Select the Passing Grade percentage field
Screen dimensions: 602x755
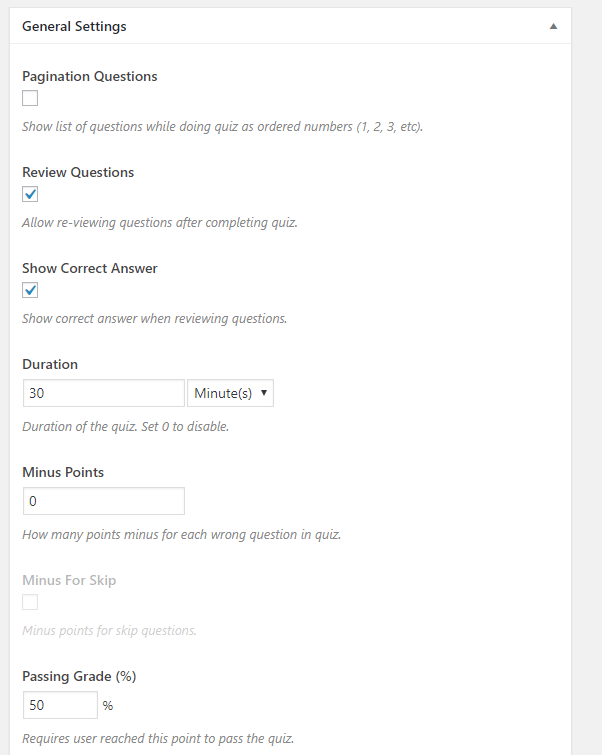60,705
